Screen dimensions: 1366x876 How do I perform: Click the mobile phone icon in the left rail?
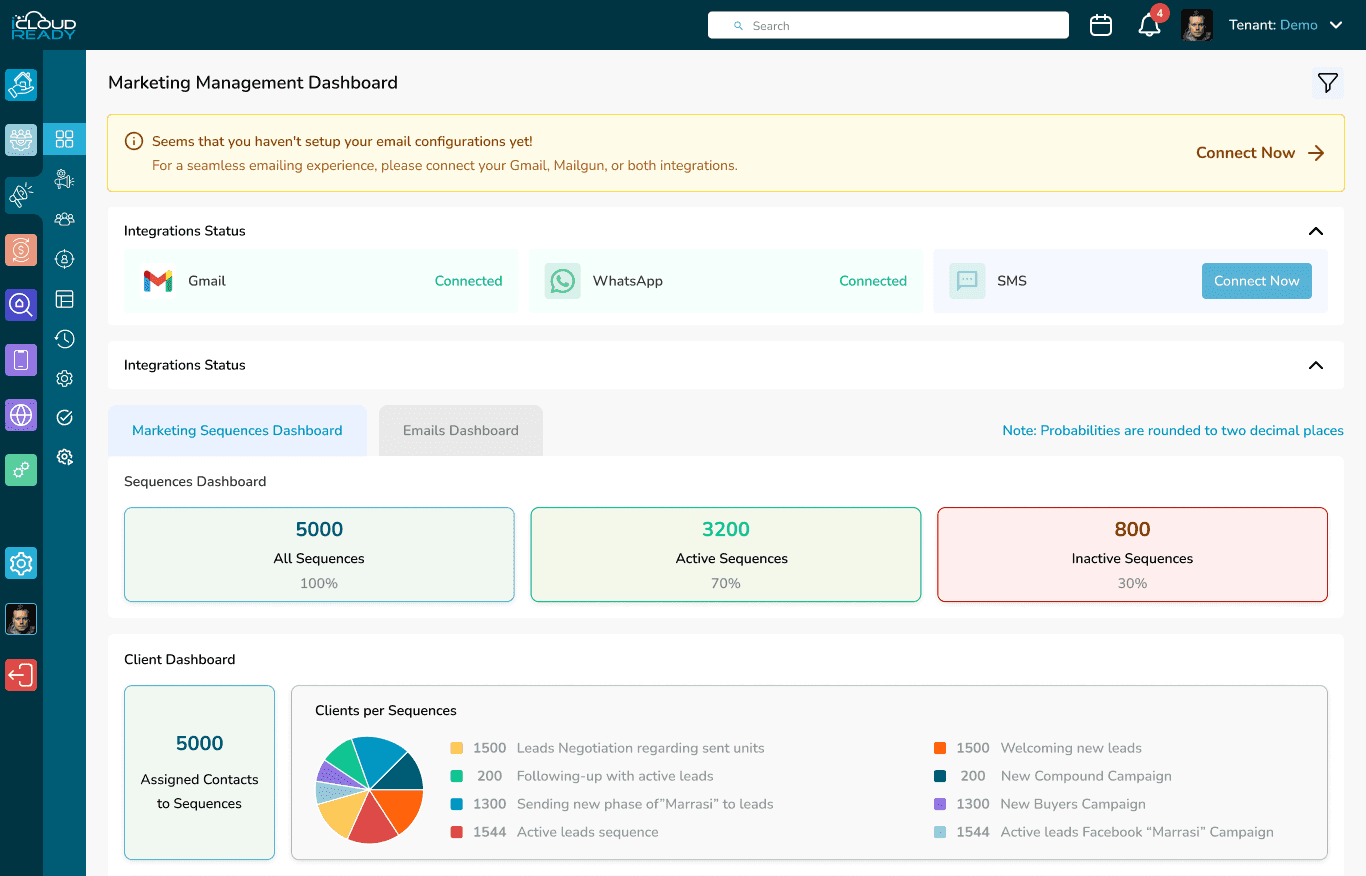click(21, 359)
